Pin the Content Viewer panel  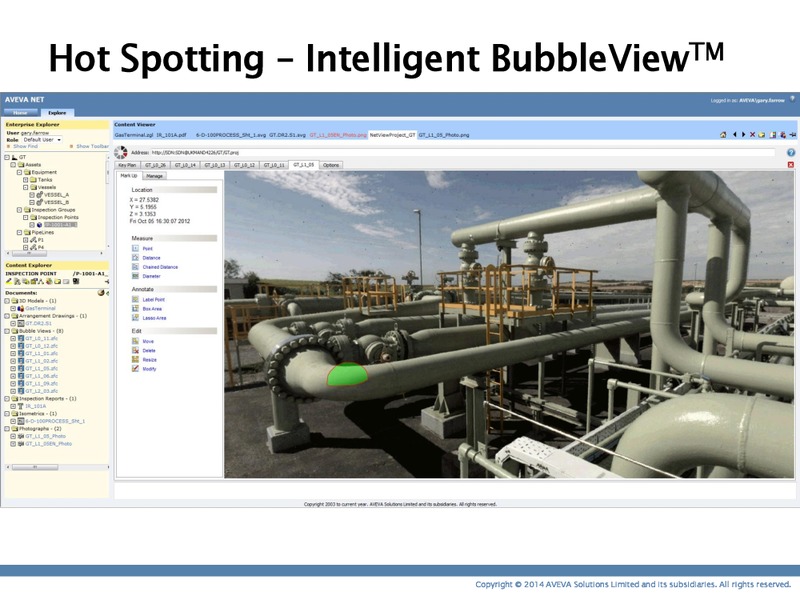792,135
